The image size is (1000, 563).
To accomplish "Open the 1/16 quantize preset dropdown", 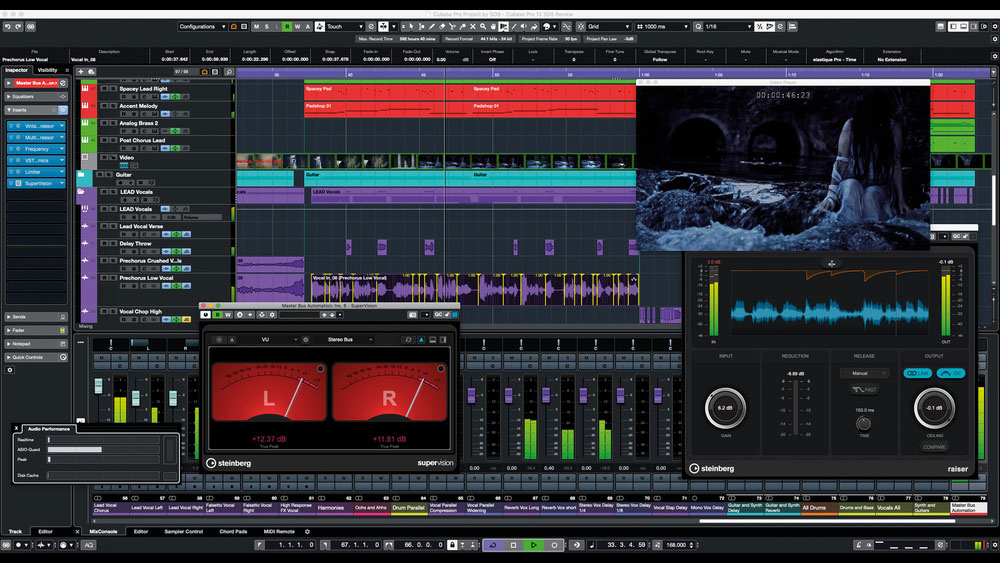I will [728, 26].
